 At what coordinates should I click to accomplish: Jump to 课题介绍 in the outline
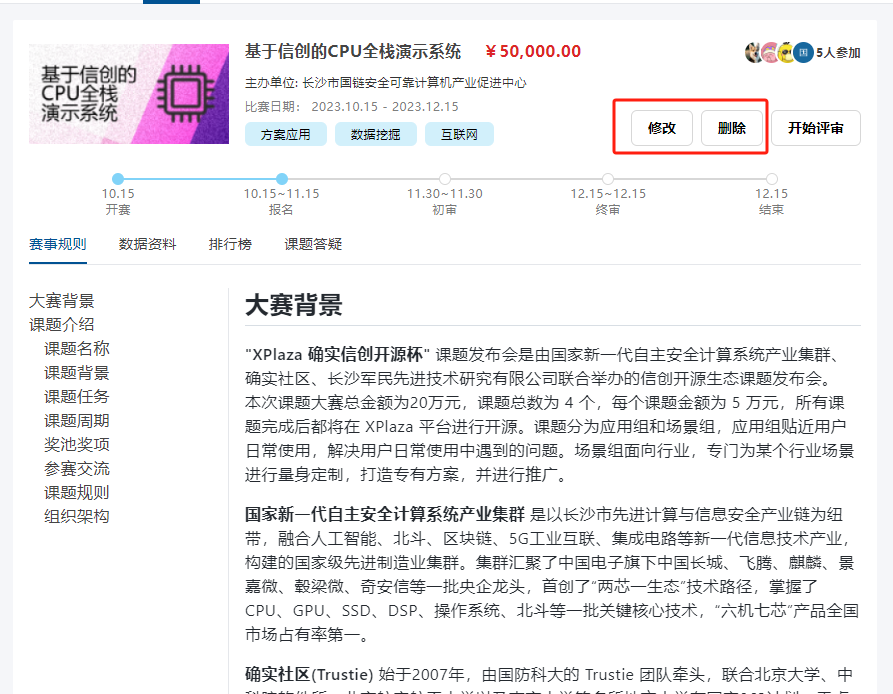click(62, 324)
